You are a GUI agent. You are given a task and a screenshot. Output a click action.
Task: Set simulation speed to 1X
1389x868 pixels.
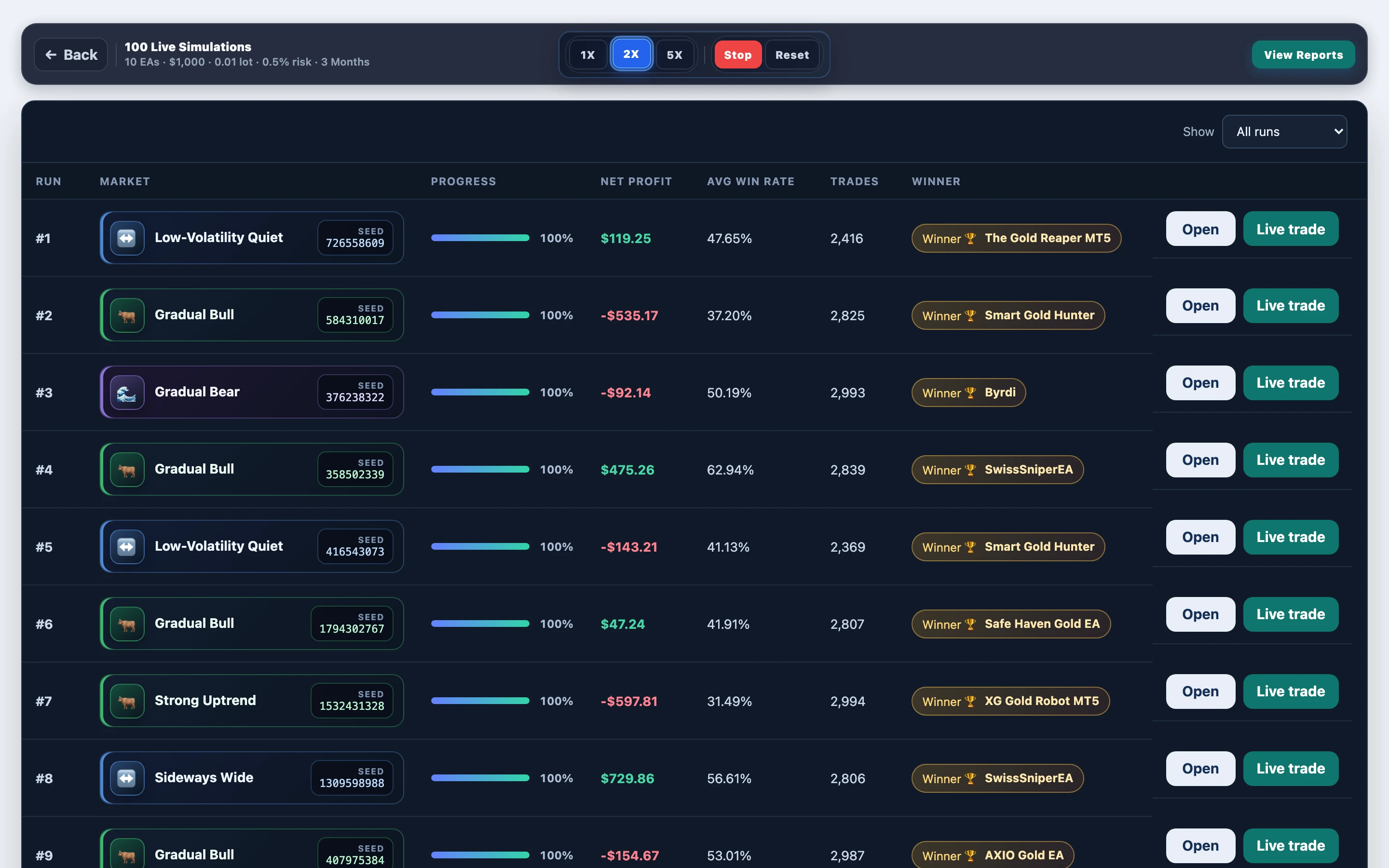[x=588, y=54]
